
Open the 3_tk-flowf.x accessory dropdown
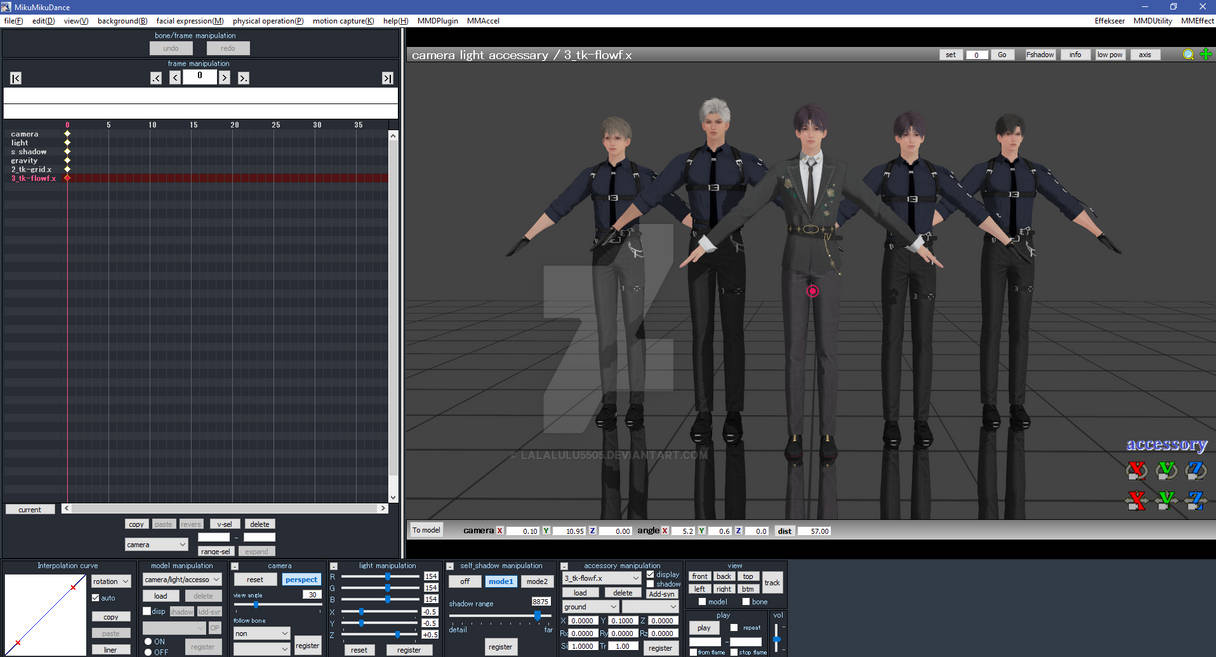601,578
